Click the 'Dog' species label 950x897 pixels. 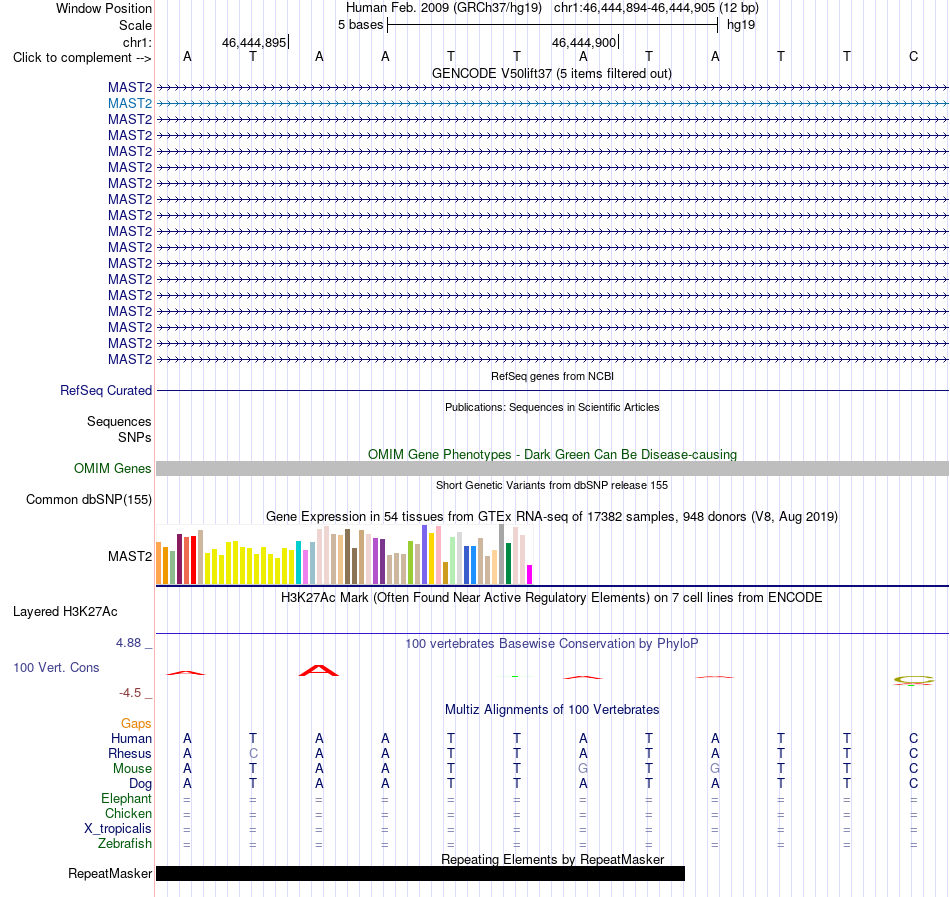[140, 784]
